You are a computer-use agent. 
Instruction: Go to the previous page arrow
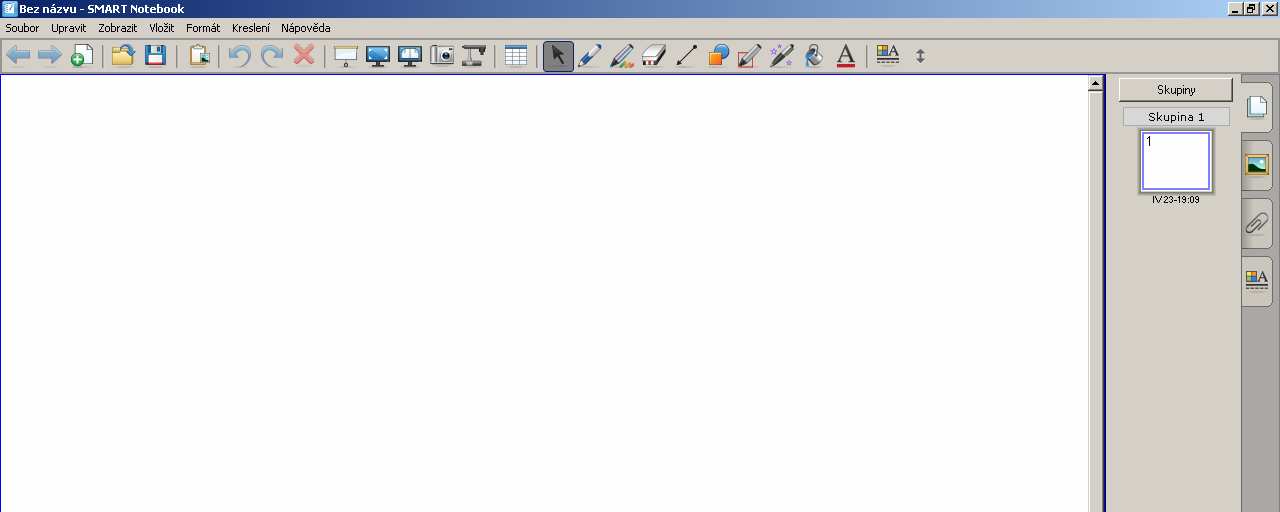[x=18, y=56]
